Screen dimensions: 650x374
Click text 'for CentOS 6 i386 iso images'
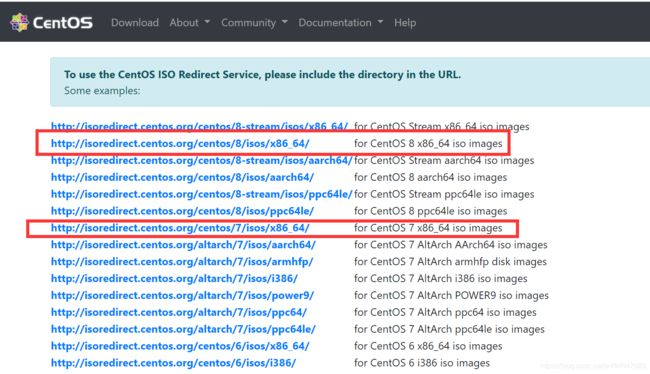pos(422,363)
